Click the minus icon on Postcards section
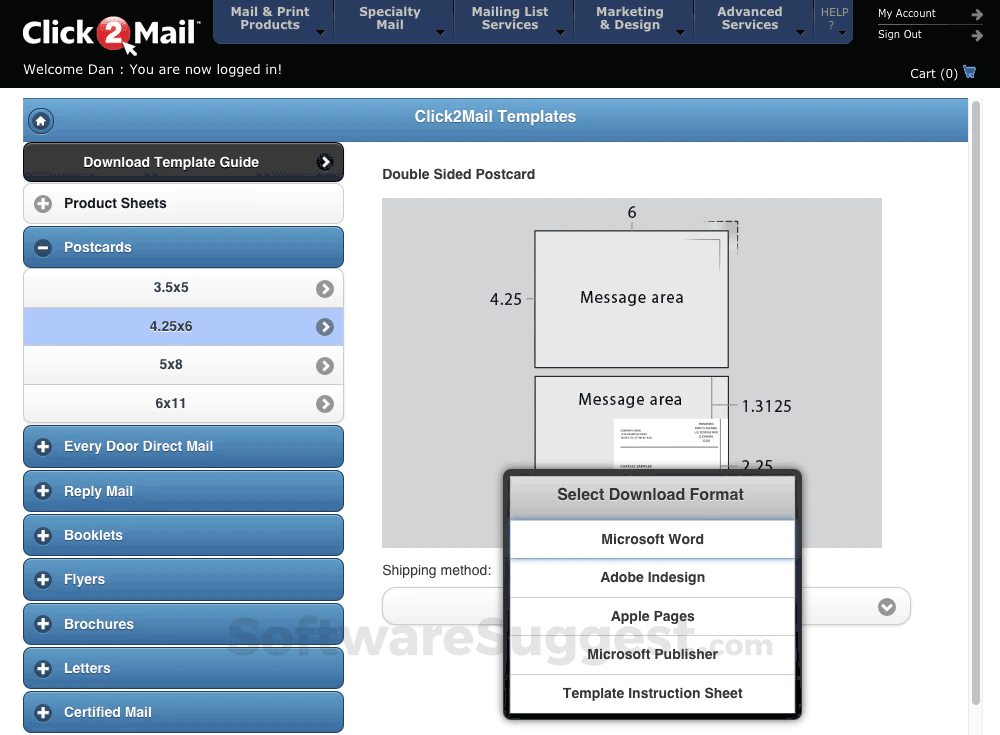1000x735 pixels. click(x=42, y=247)
